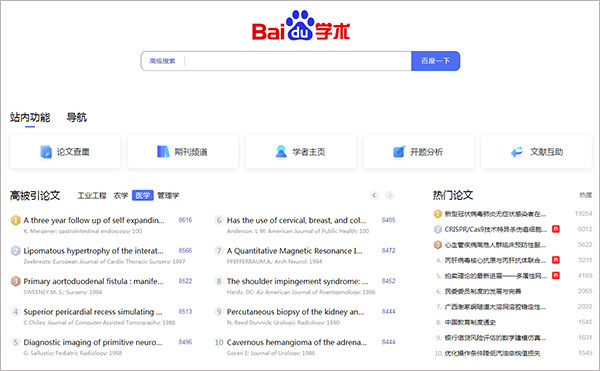Click red hot tag next to CRISPR/Cas9 paper
The image size is (600, 371).
(556, 229)
